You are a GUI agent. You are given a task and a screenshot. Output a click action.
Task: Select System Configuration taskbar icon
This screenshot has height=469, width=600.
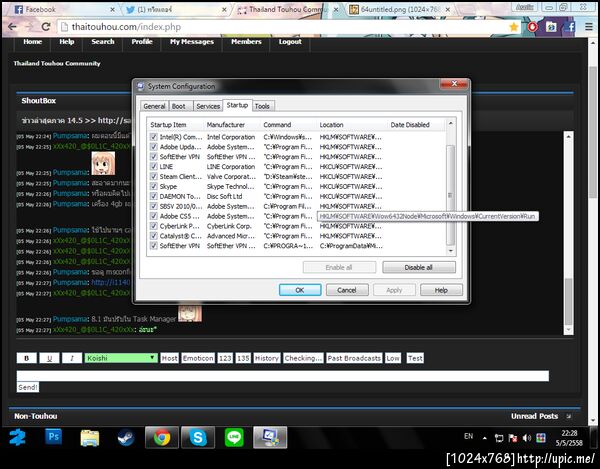[270, 437]
